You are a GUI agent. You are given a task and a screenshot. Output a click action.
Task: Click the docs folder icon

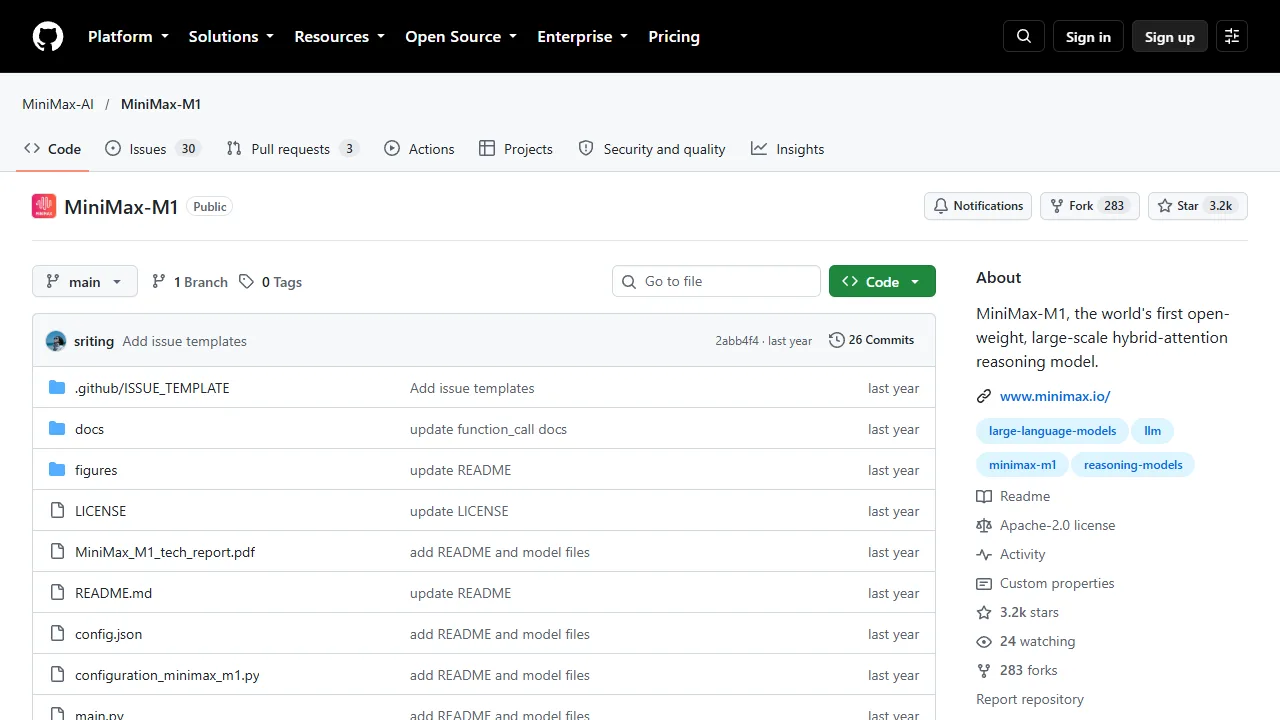pyautogui.click(x=57, y=429)
